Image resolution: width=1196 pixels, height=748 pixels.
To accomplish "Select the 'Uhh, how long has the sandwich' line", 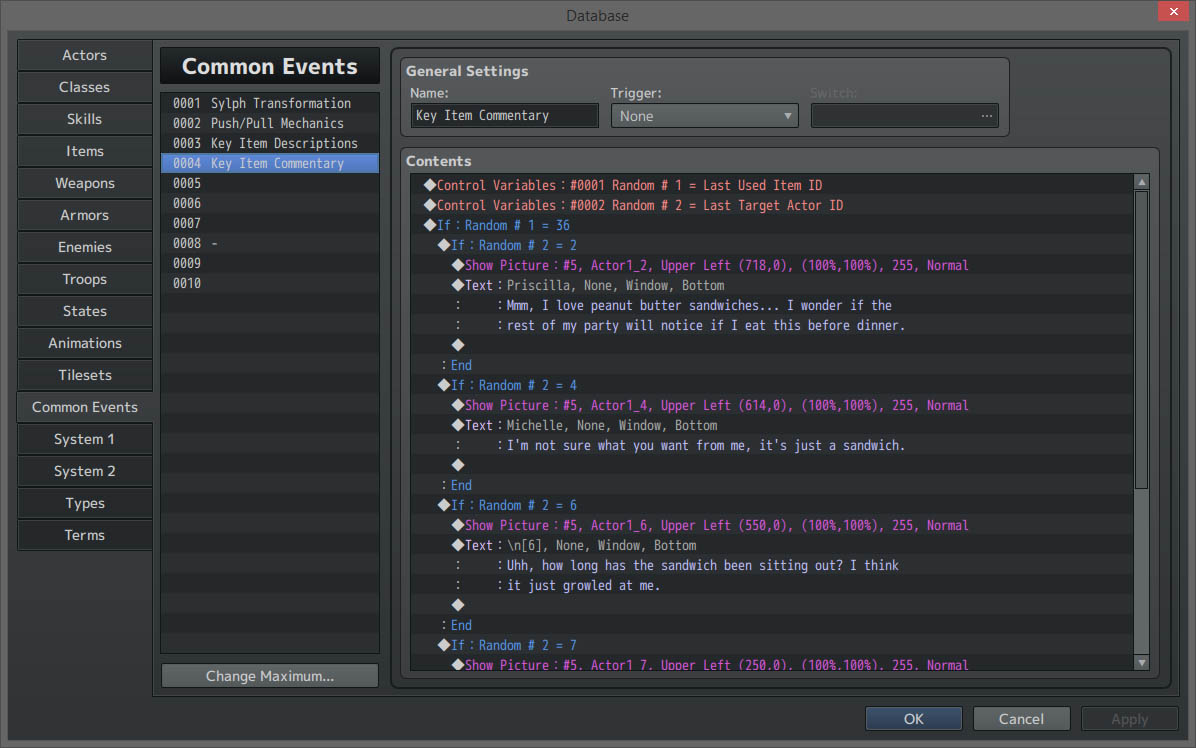I will [x=772, y=565].
